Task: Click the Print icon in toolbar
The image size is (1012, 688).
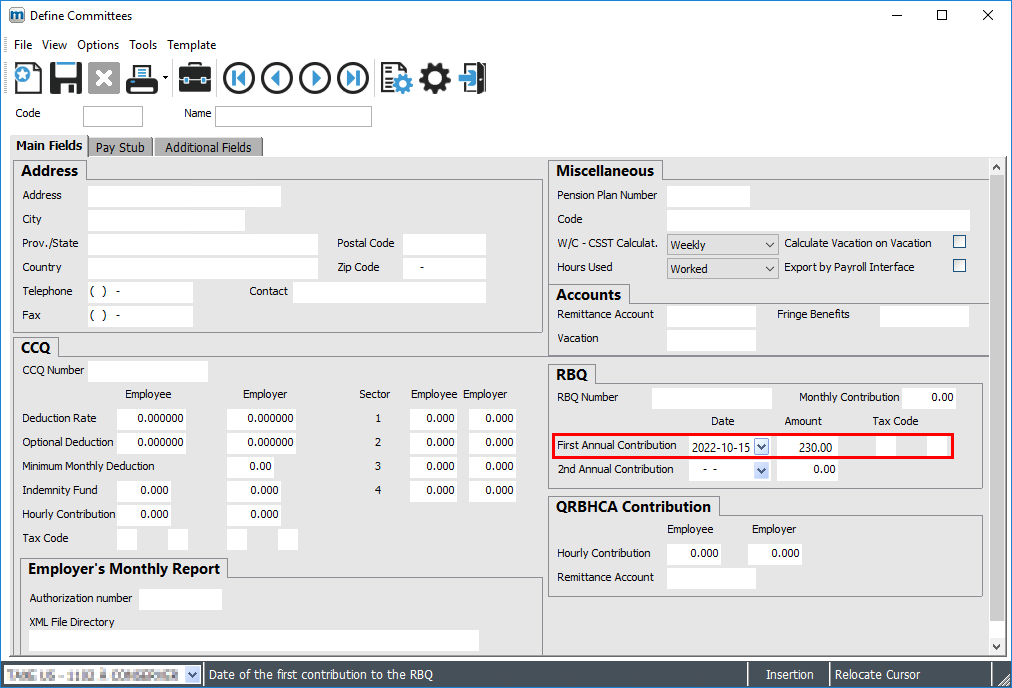Action: click(141, 78)
